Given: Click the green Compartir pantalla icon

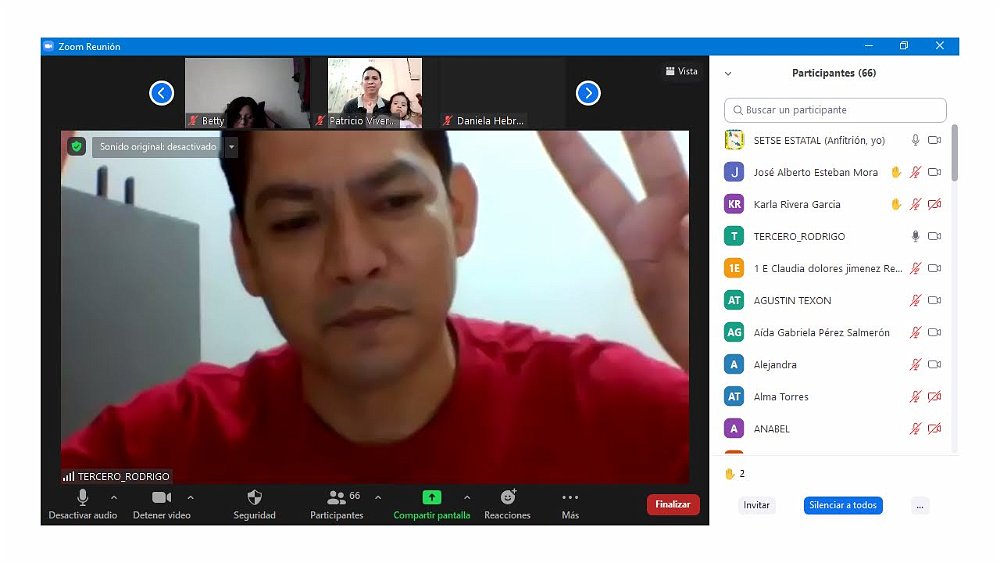Looking at the screenshot, I should pos(431,497).
